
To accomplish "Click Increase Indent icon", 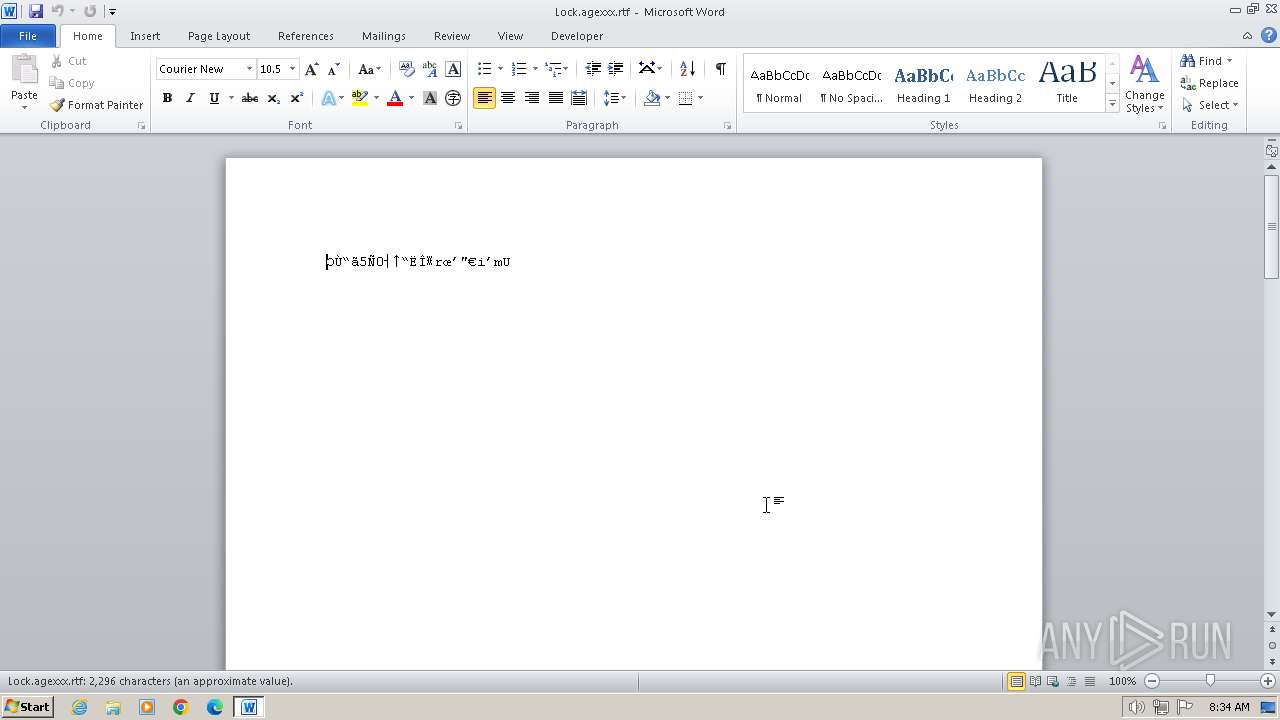I will pyautogui.click(x=616, y=69).
